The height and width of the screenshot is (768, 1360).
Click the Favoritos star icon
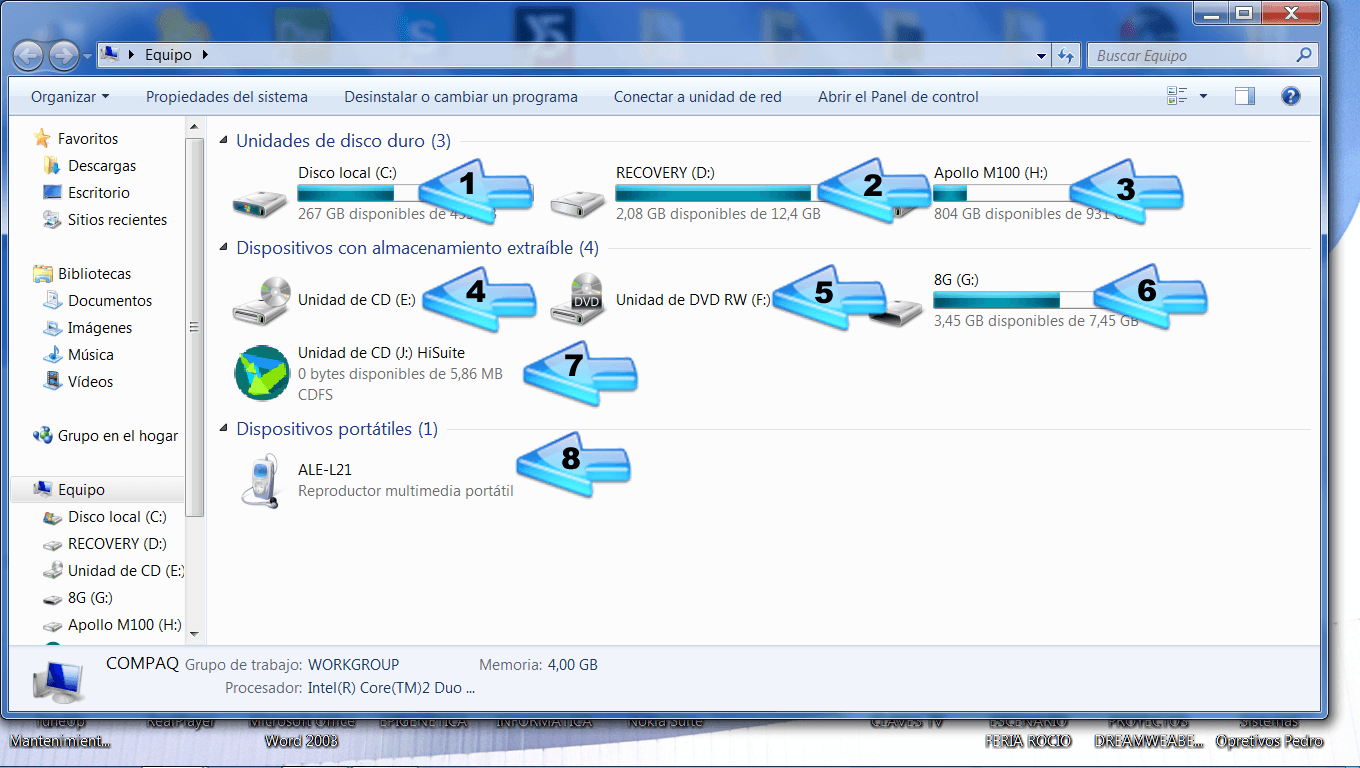pos(42,138)
